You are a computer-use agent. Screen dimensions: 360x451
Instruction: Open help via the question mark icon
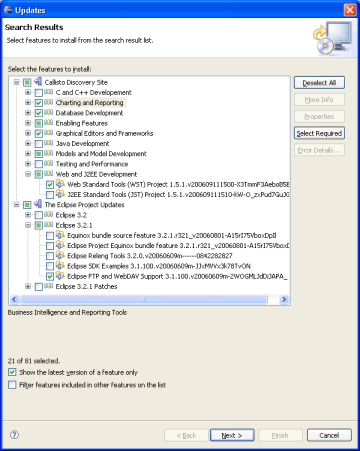point(14,435)
